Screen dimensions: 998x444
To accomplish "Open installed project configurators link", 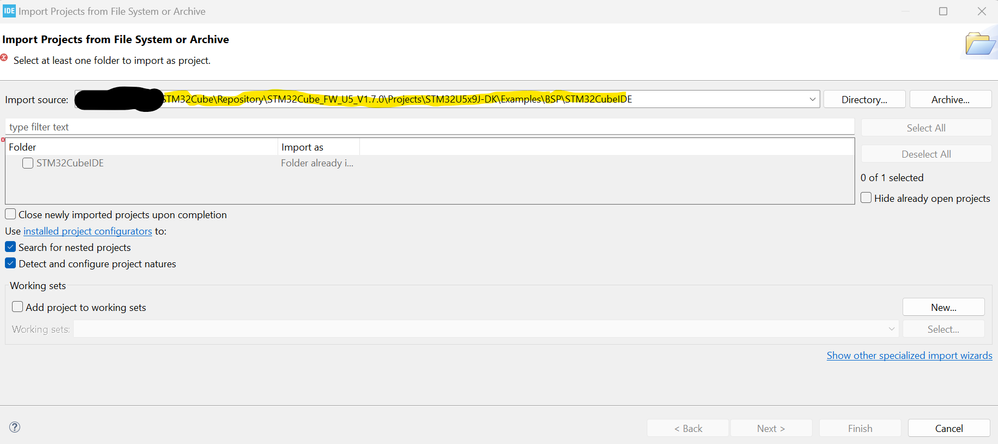I will pos(88,231).
